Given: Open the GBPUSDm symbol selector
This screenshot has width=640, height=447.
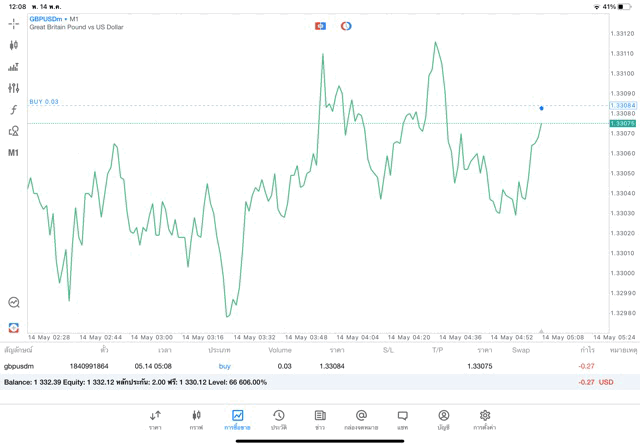Looking at the screenshot, I should coord(46,18).
